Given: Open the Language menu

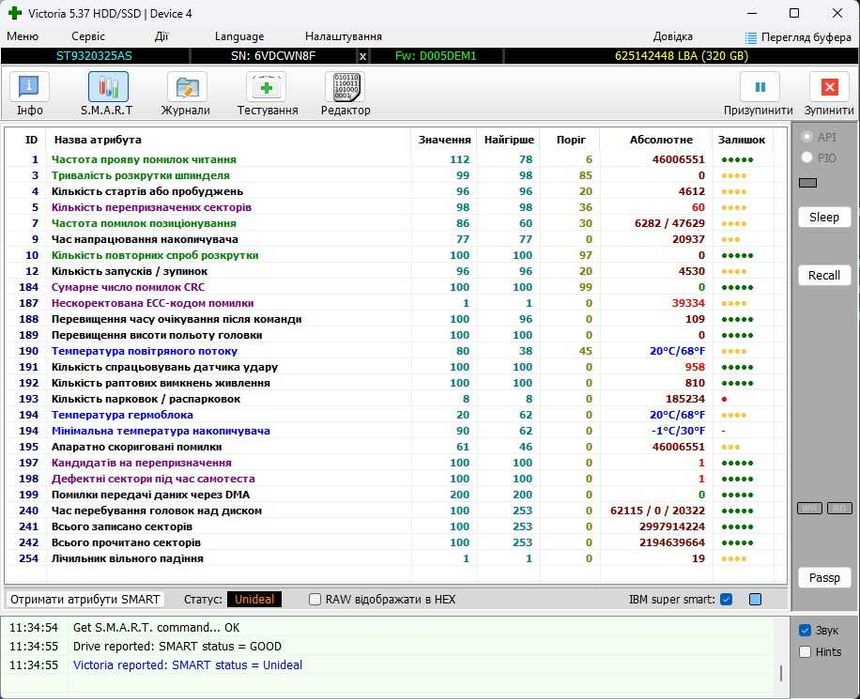Looking at the screenshot, I should 239,37.
